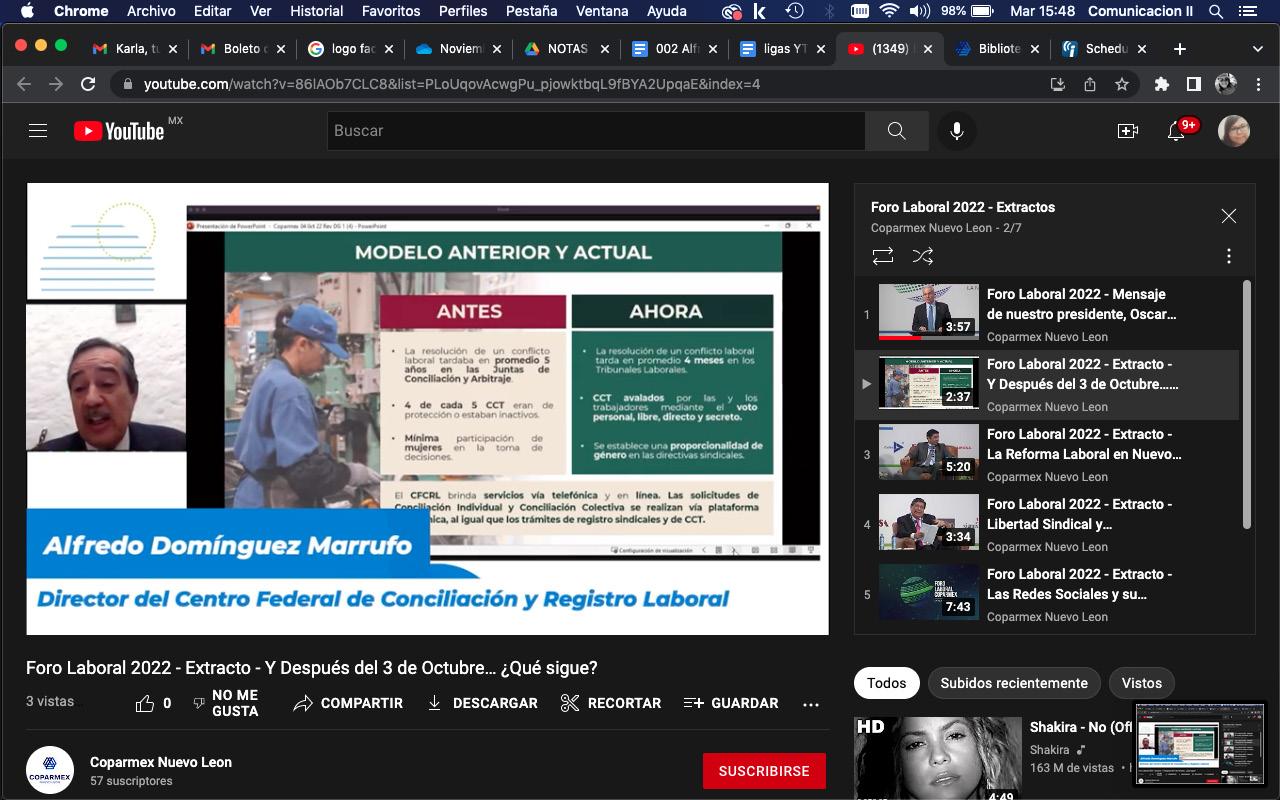Image resolution: width=1280 pixels, height=800 pixels.
Task: Click the YouTube search magnifier button
Action: [x=896, y=131]
